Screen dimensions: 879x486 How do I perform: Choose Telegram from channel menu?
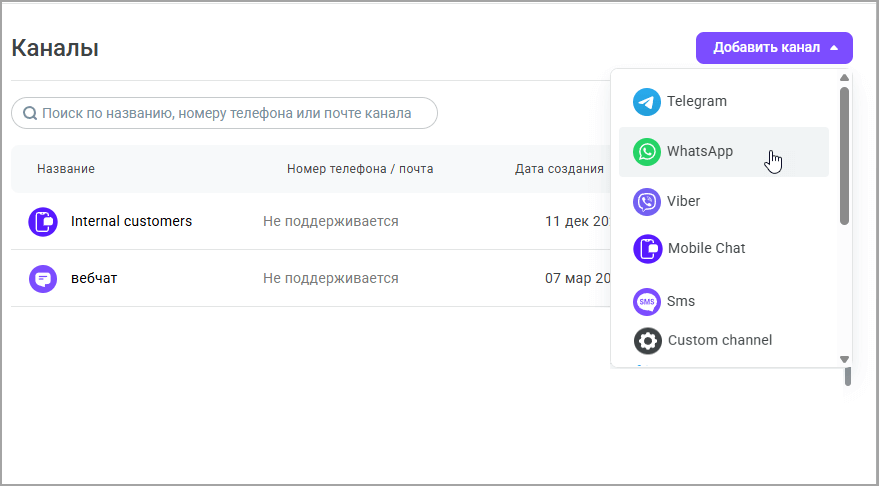724,102
